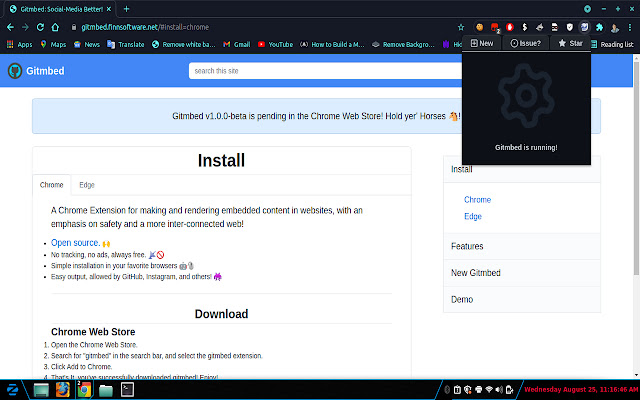
Task: Open the Extensions puzzle piece menu
Action: (599, 27)
